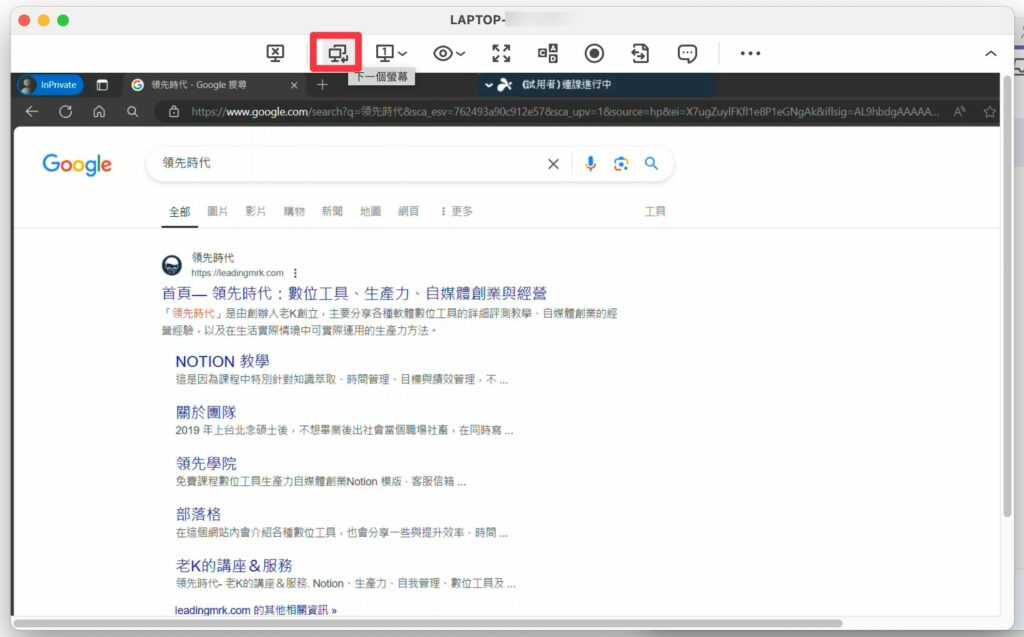Open the NOTION 教學 sitelink
The image size is (1024, 637).
[x=222, y=361]
